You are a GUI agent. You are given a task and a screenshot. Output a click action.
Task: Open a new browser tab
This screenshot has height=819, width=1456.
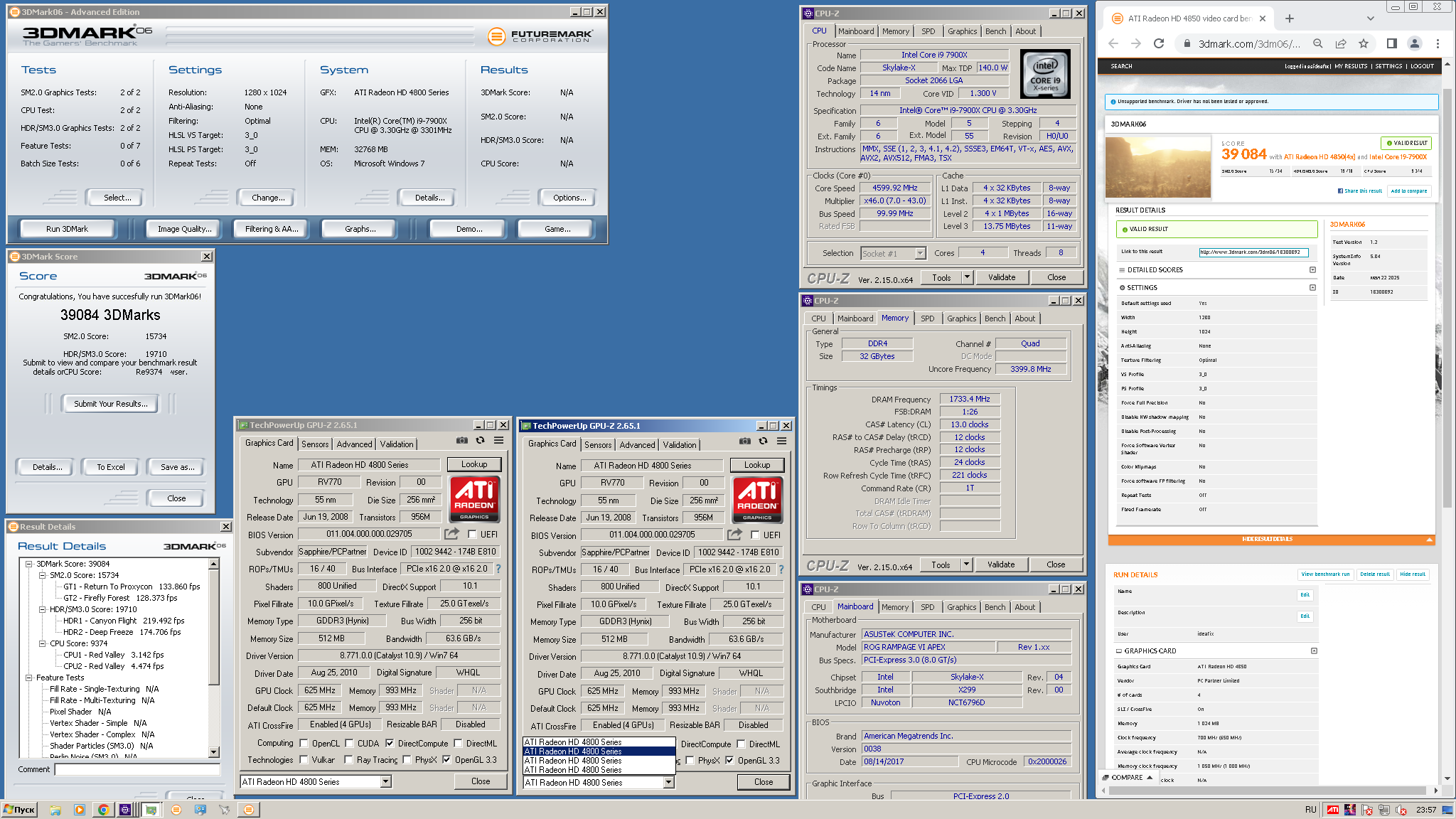[1290, 18]
